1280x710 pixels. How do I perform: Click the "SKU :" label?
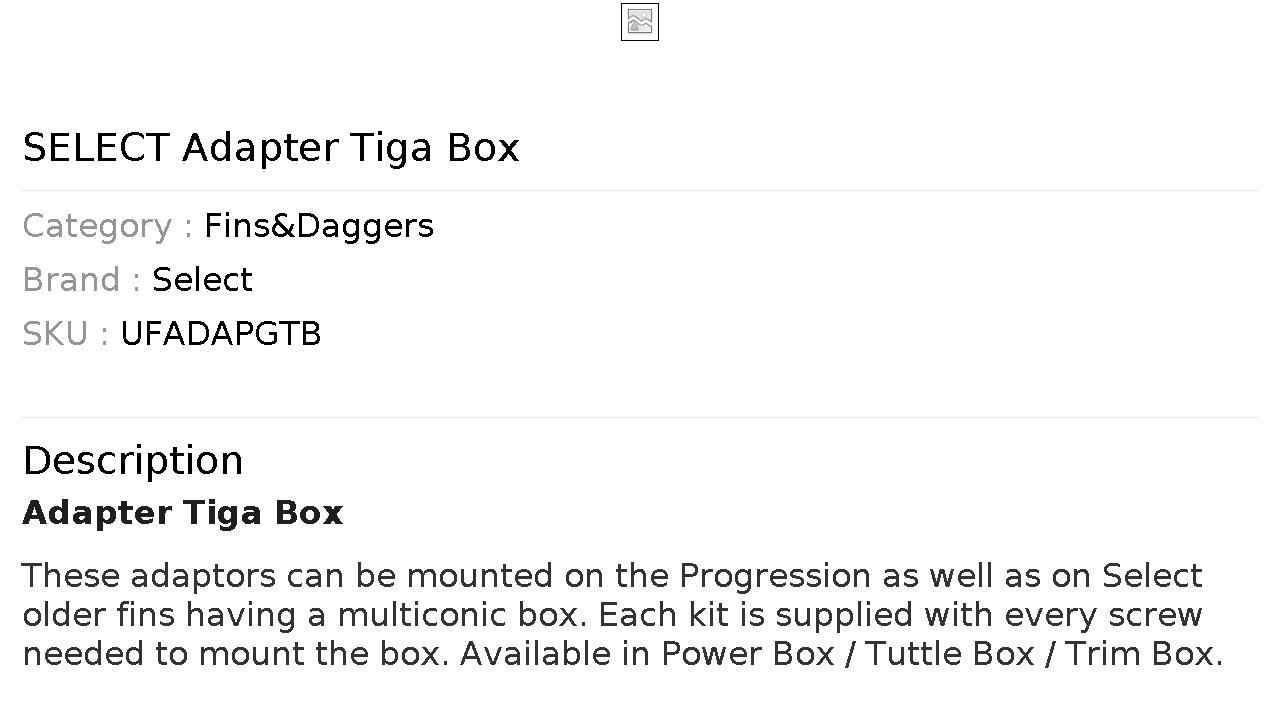click(65, 334)
